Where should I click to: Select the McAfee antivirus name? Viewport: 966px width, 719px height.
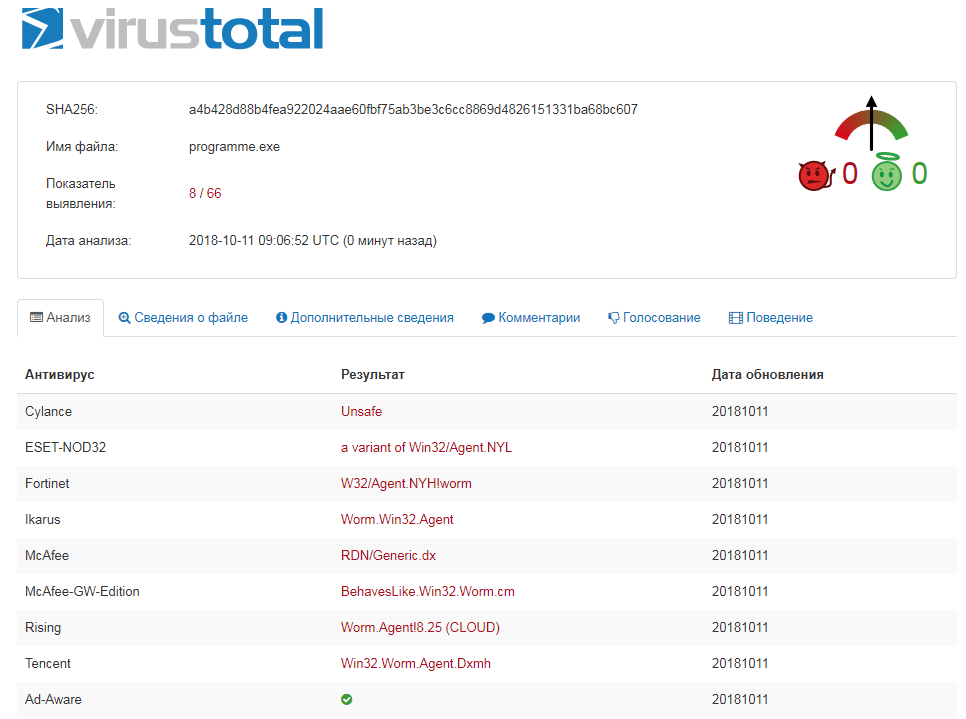[47, 556]
